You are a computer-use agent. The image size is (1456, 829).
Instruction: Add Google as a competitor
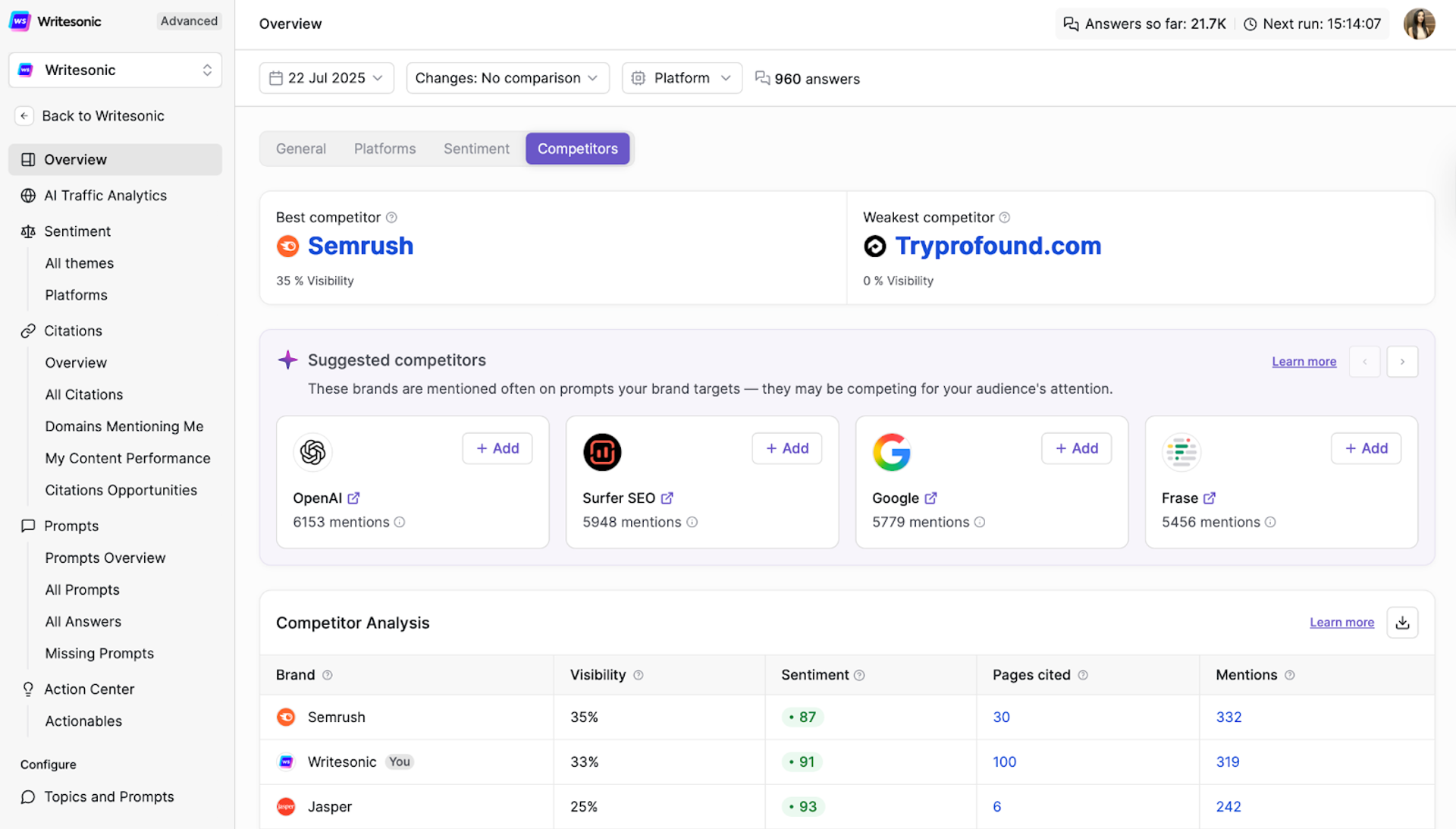[1077, 448]
